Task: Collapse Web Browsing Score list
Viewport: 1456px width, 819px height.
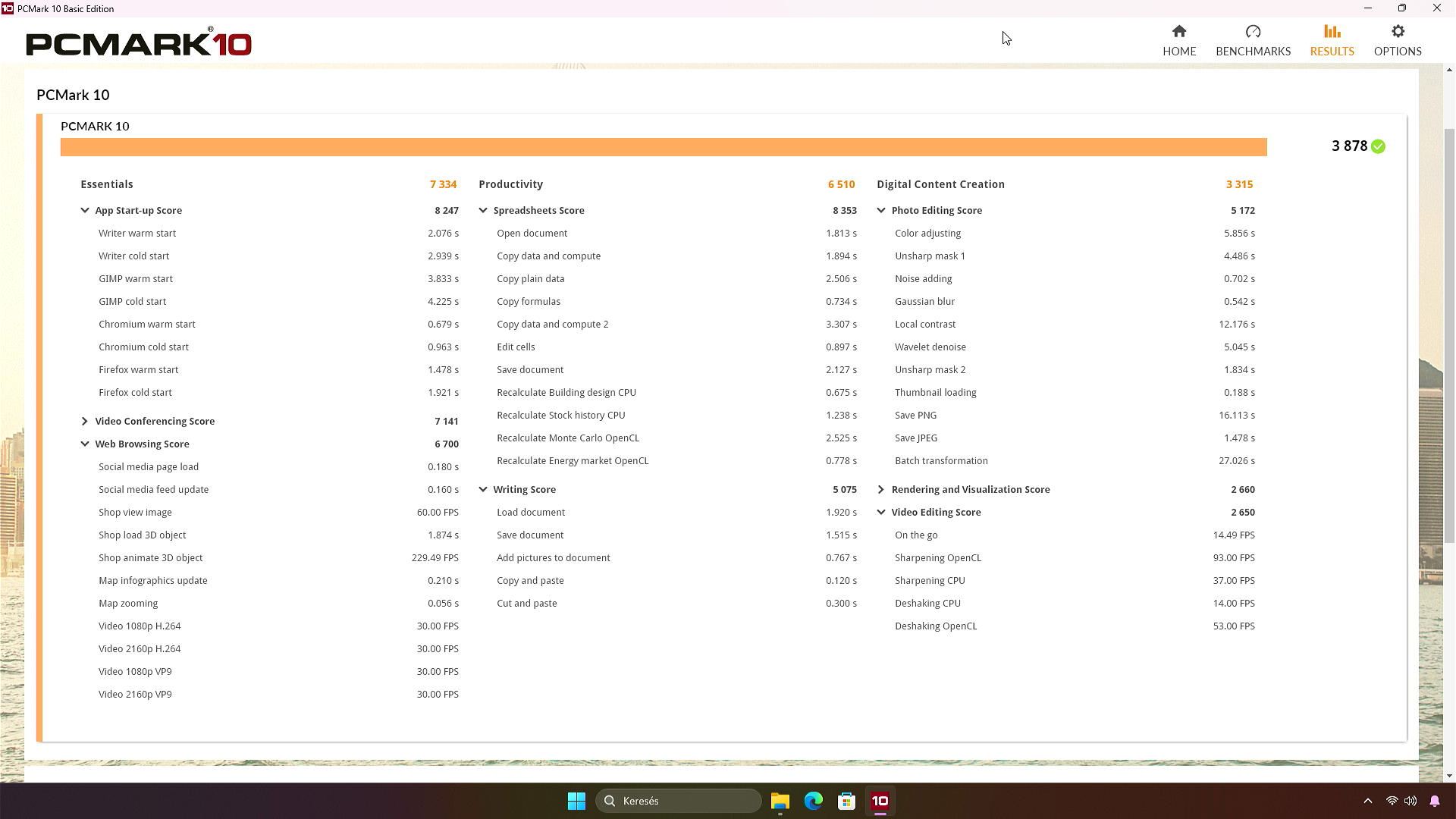Action: click(x=85, y=444)
